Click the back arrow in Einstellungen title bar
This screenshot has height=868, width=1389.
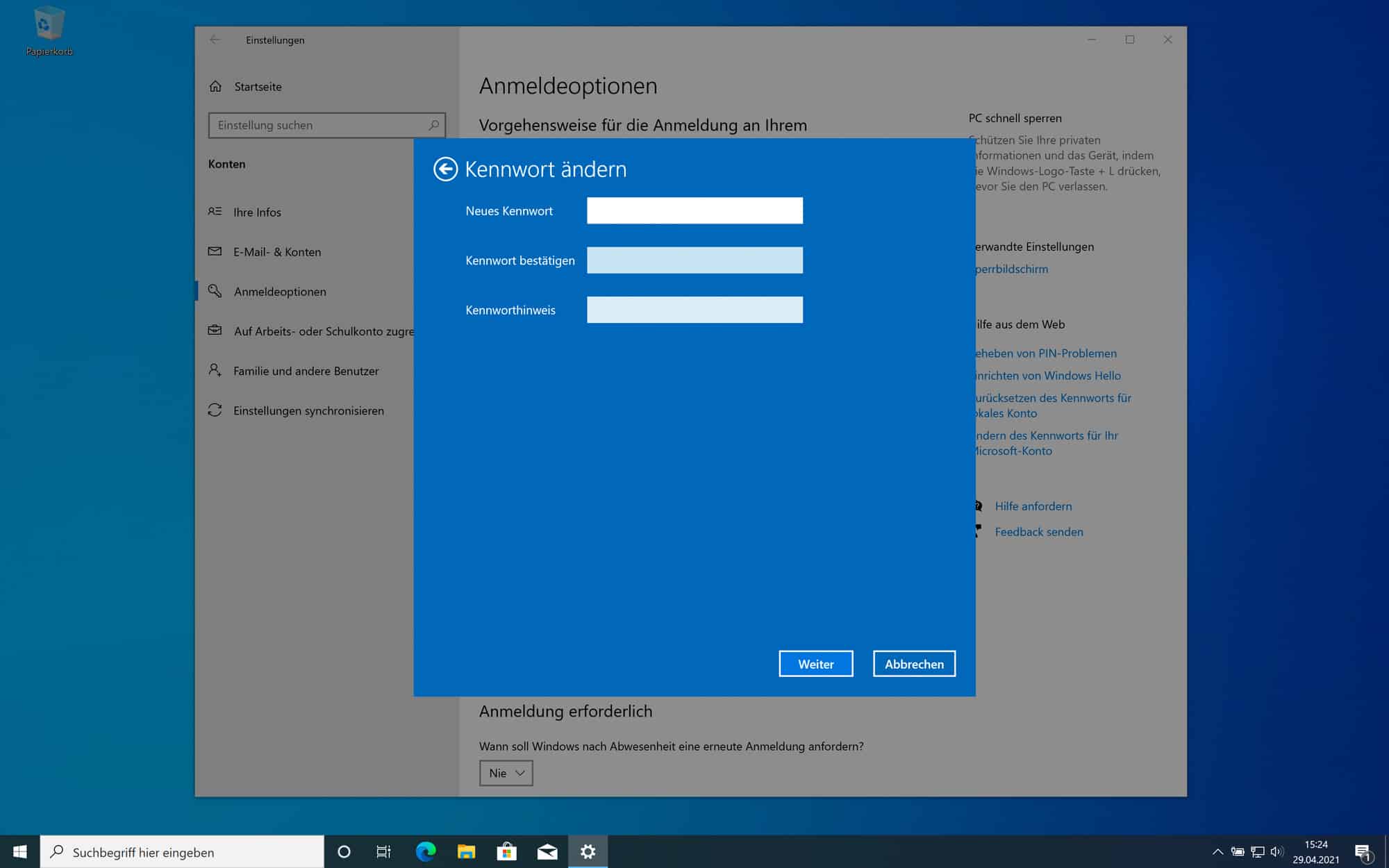pyautogui.click(x=215, y=40)
